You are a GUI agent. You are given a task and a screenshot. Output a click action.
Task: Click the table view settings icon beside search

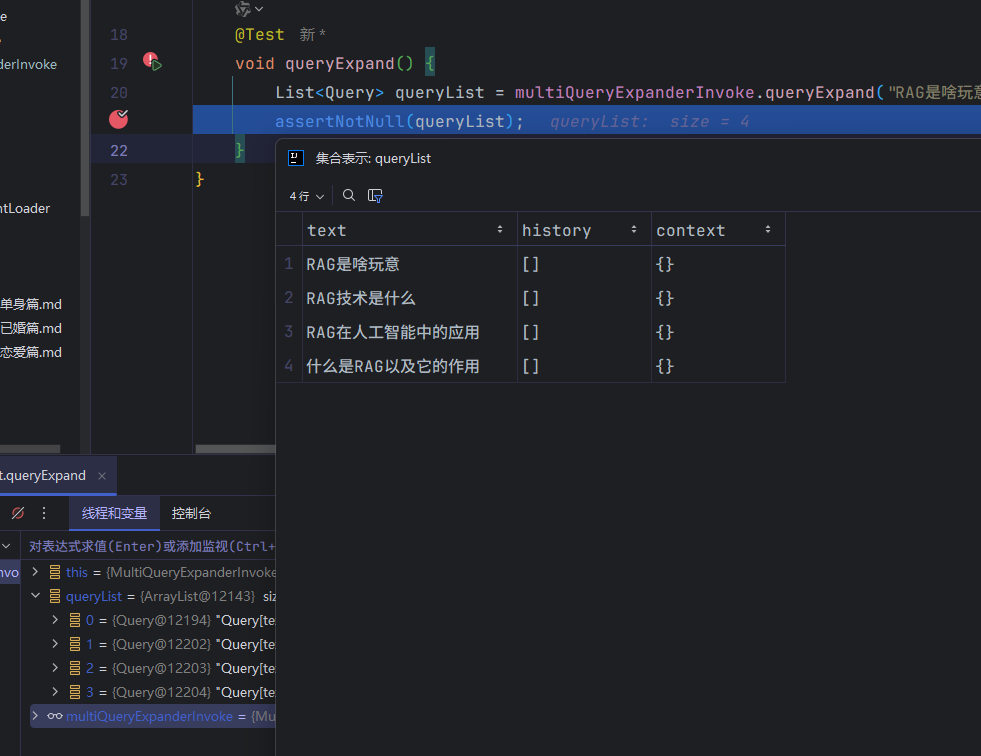(x=376, y=196)
